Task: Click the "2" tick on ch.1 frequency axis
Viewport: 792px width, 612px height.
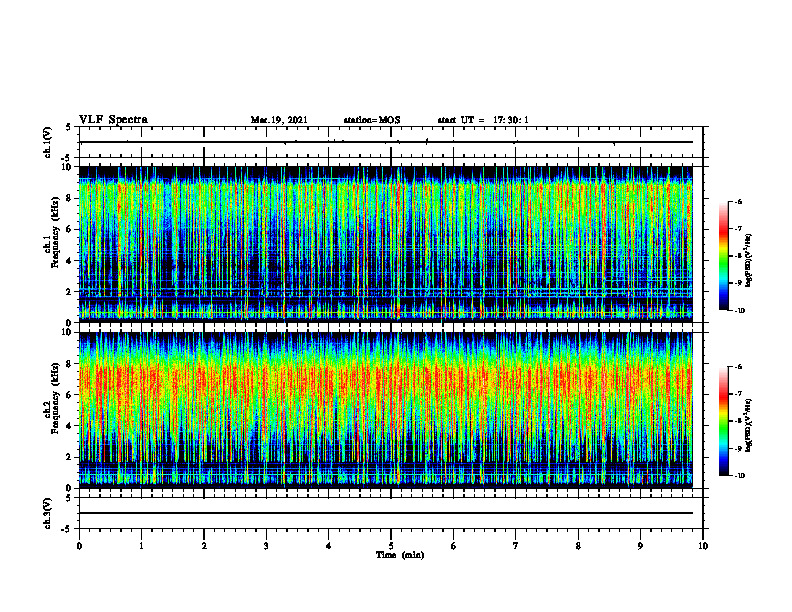Action: pos(71,292)
